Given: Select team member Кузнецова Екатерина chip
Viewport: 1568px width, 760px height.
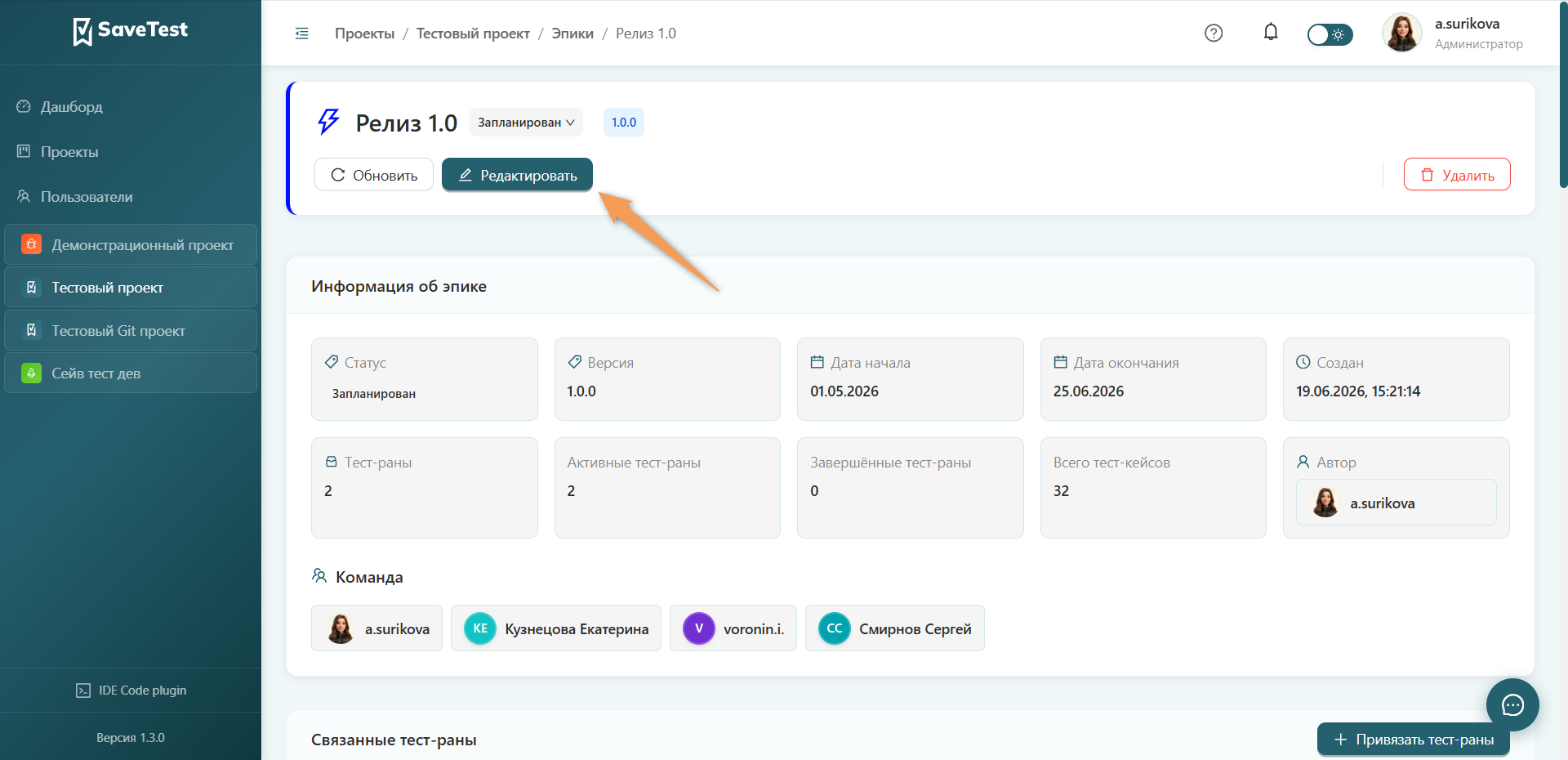Looking at the screenshot, I should click(x=556, y=628).
